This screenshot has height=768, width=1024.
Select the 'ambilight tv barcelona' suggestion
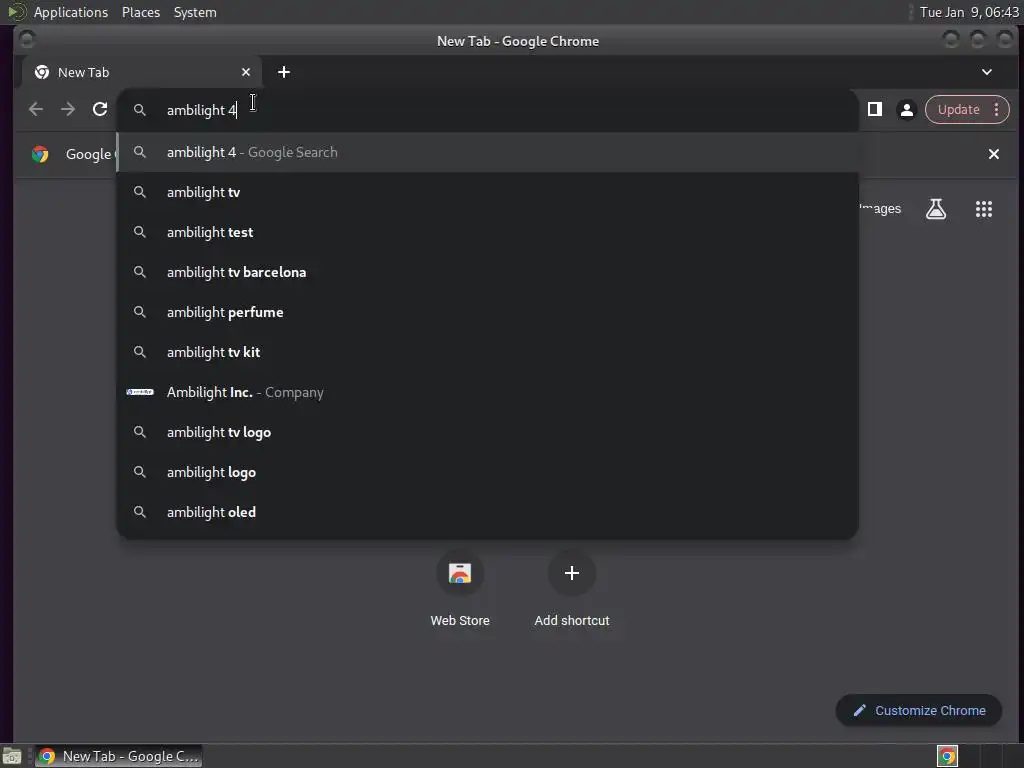point(487,272)
